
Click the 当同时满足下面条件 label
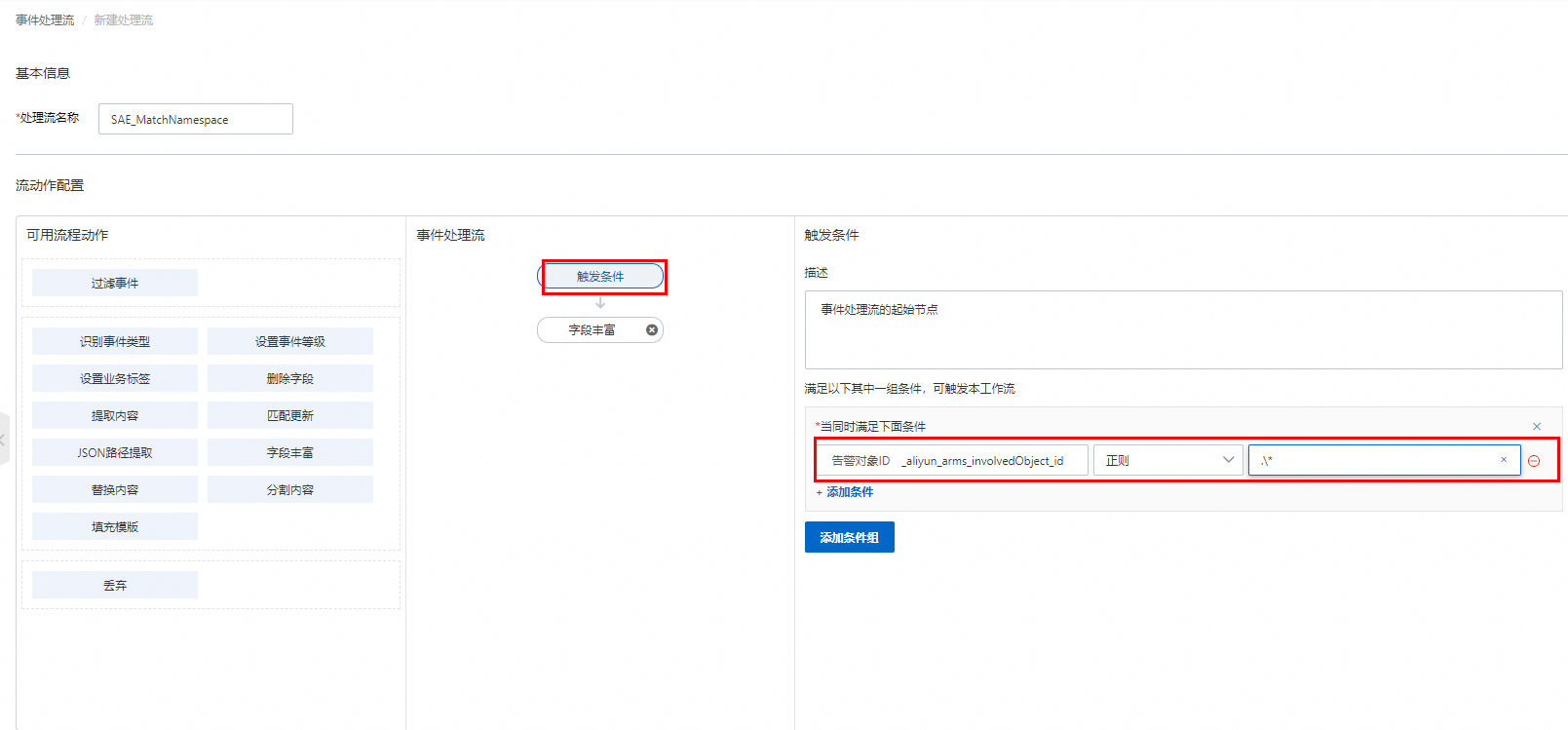[x=872, y=427]
